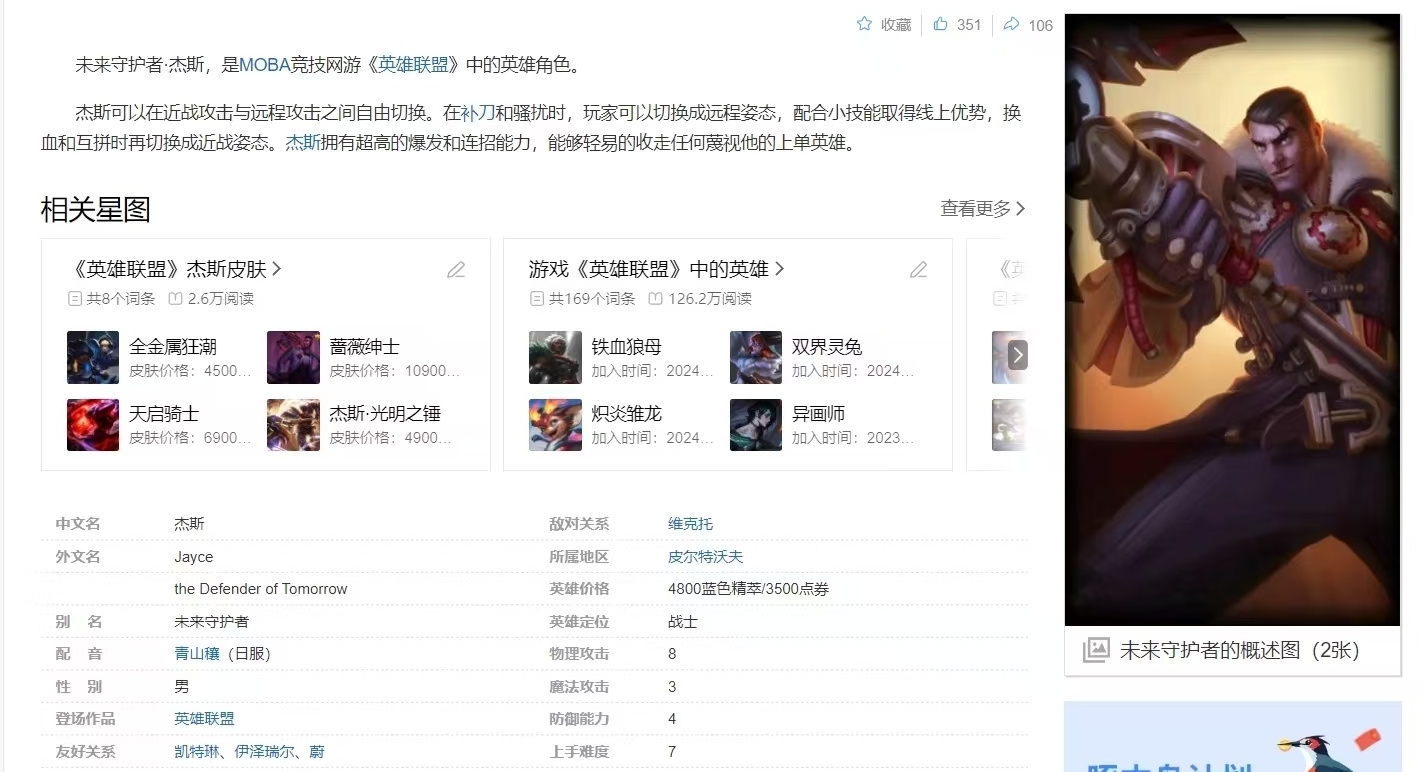Expand 查看更多 for related star maps
Viewport: 1422px width, 772px height.
tap(983, 208)
